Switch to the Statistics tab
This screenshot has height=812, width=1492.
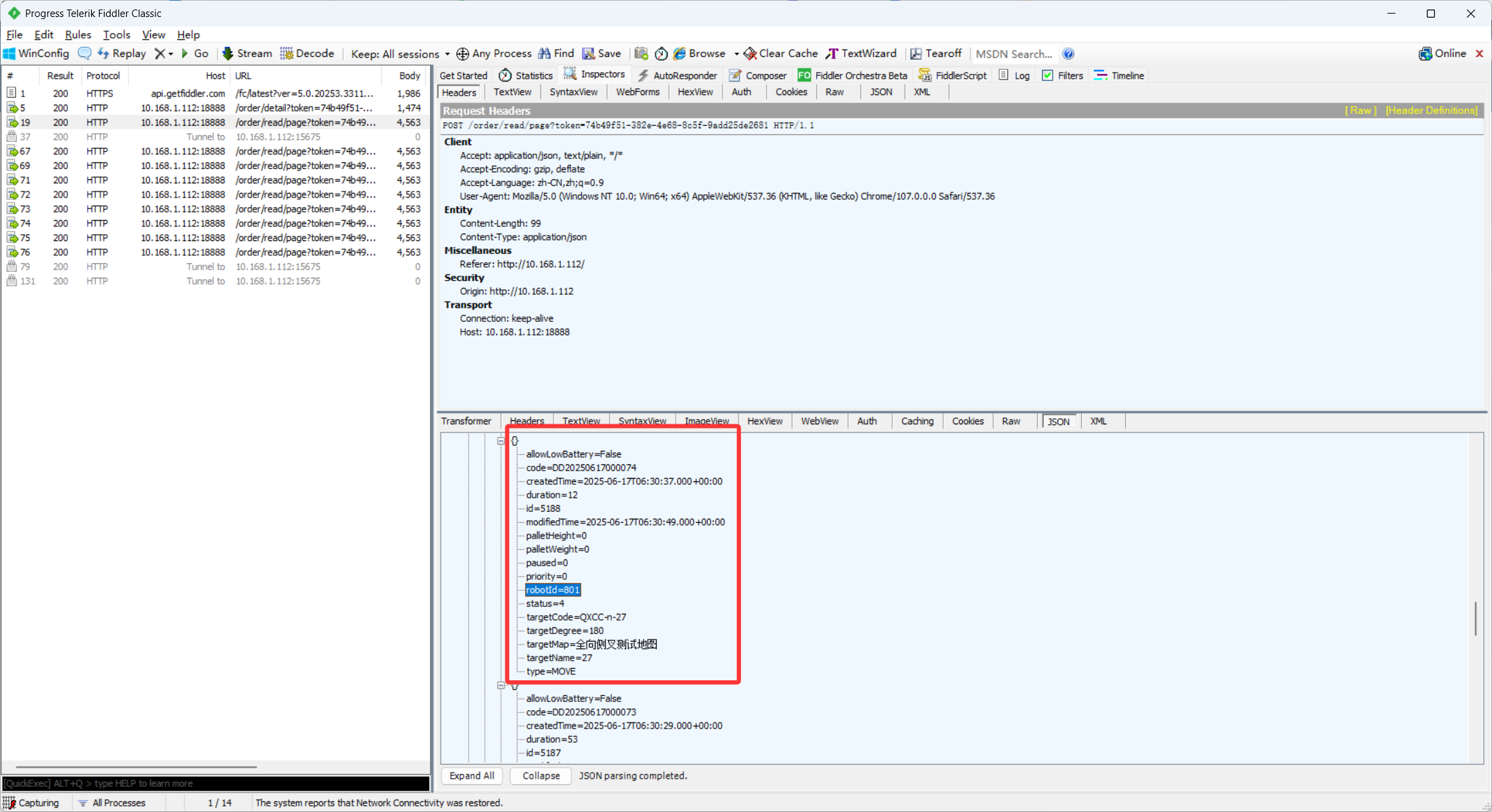[526, 75]
